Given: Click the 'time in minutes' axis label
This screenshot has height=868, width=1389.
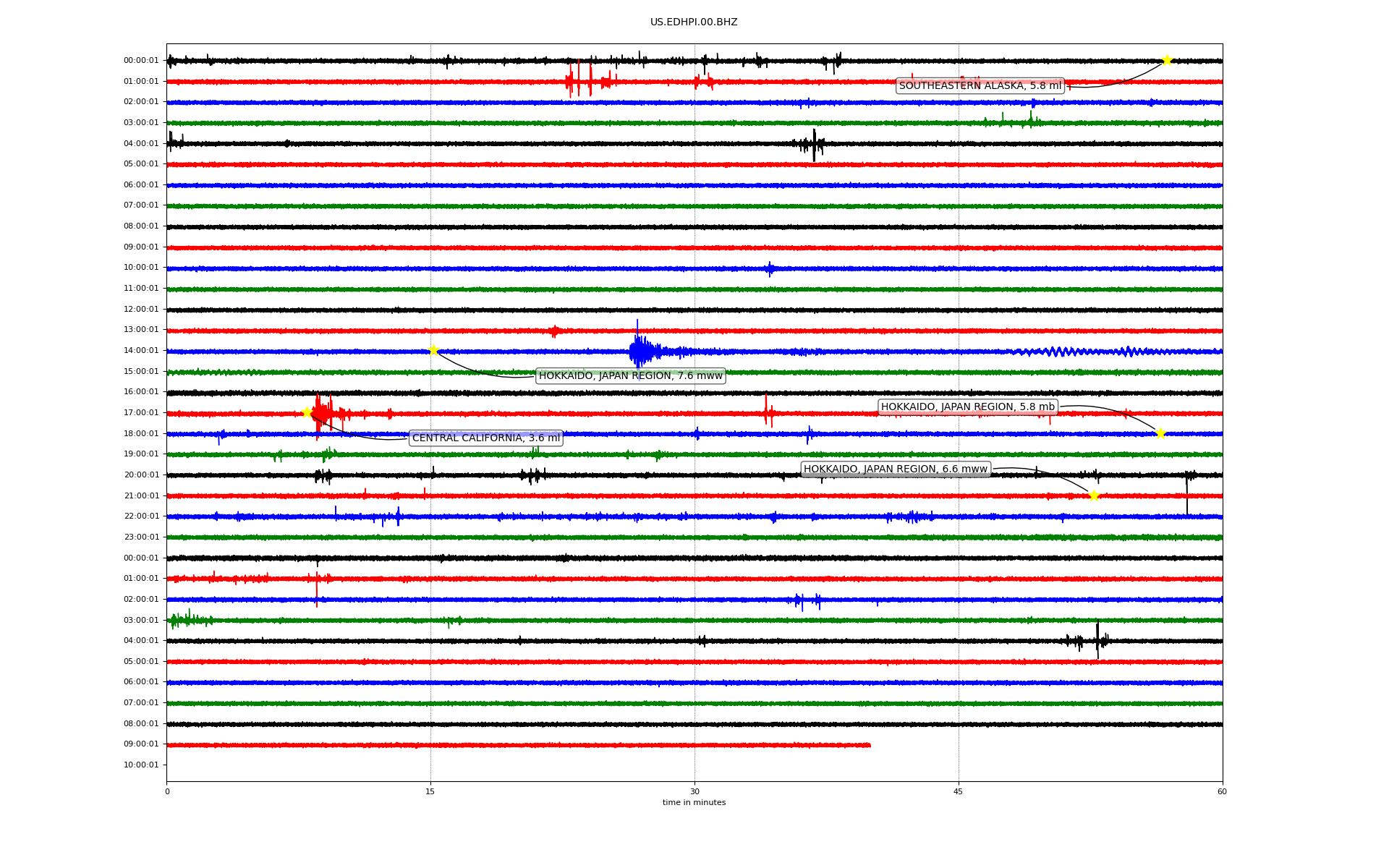Looking at the screenshot, I should [694, 802].
